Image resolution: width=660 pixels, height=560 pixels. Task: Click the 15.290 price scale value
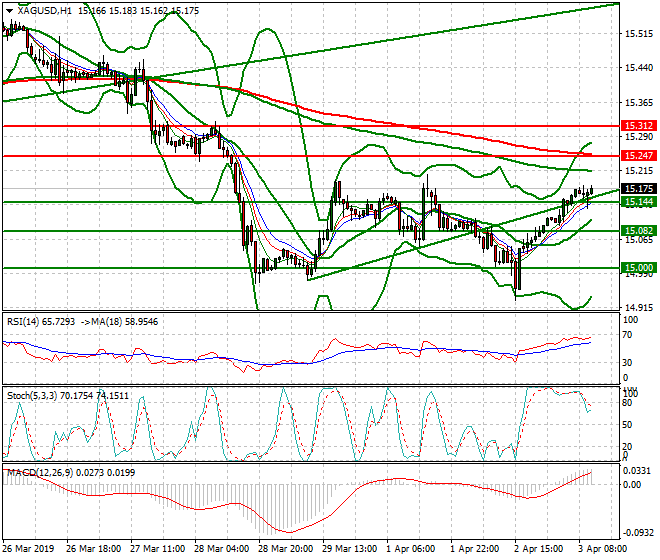point(639,137)
